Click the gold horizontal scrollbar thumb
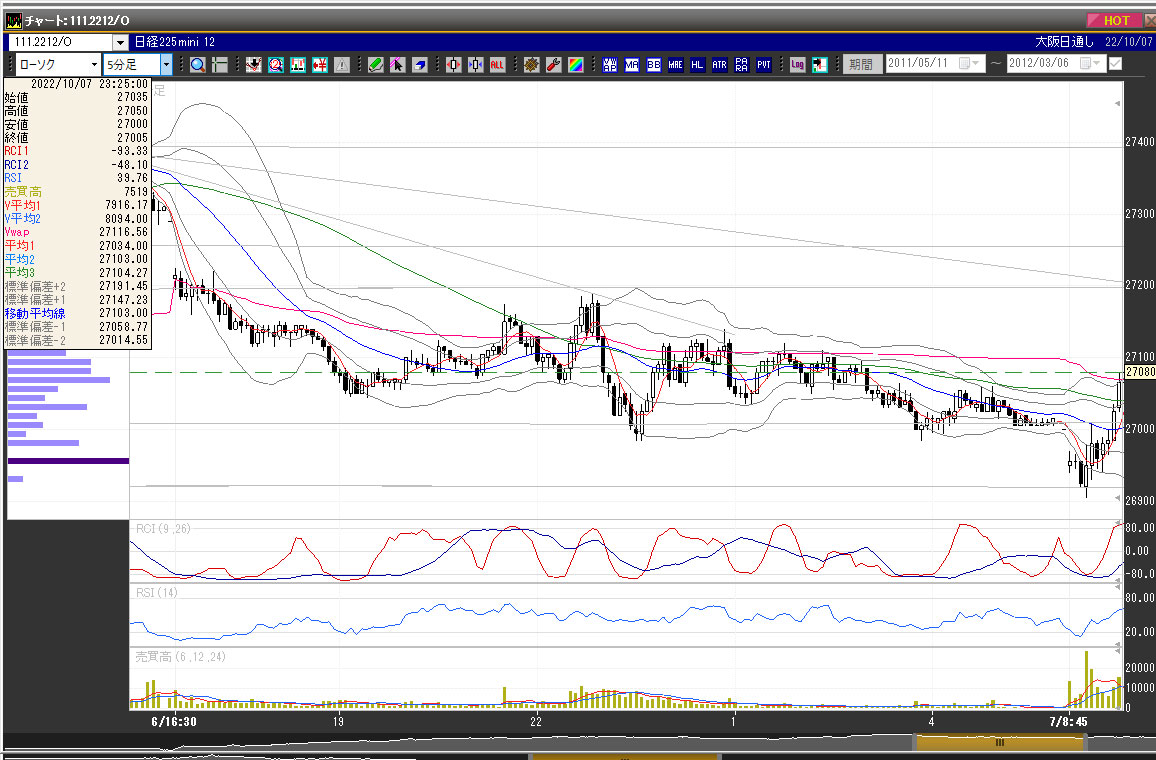The width and height of the screenshot is (1156, 760). click(x=999, y=742)
